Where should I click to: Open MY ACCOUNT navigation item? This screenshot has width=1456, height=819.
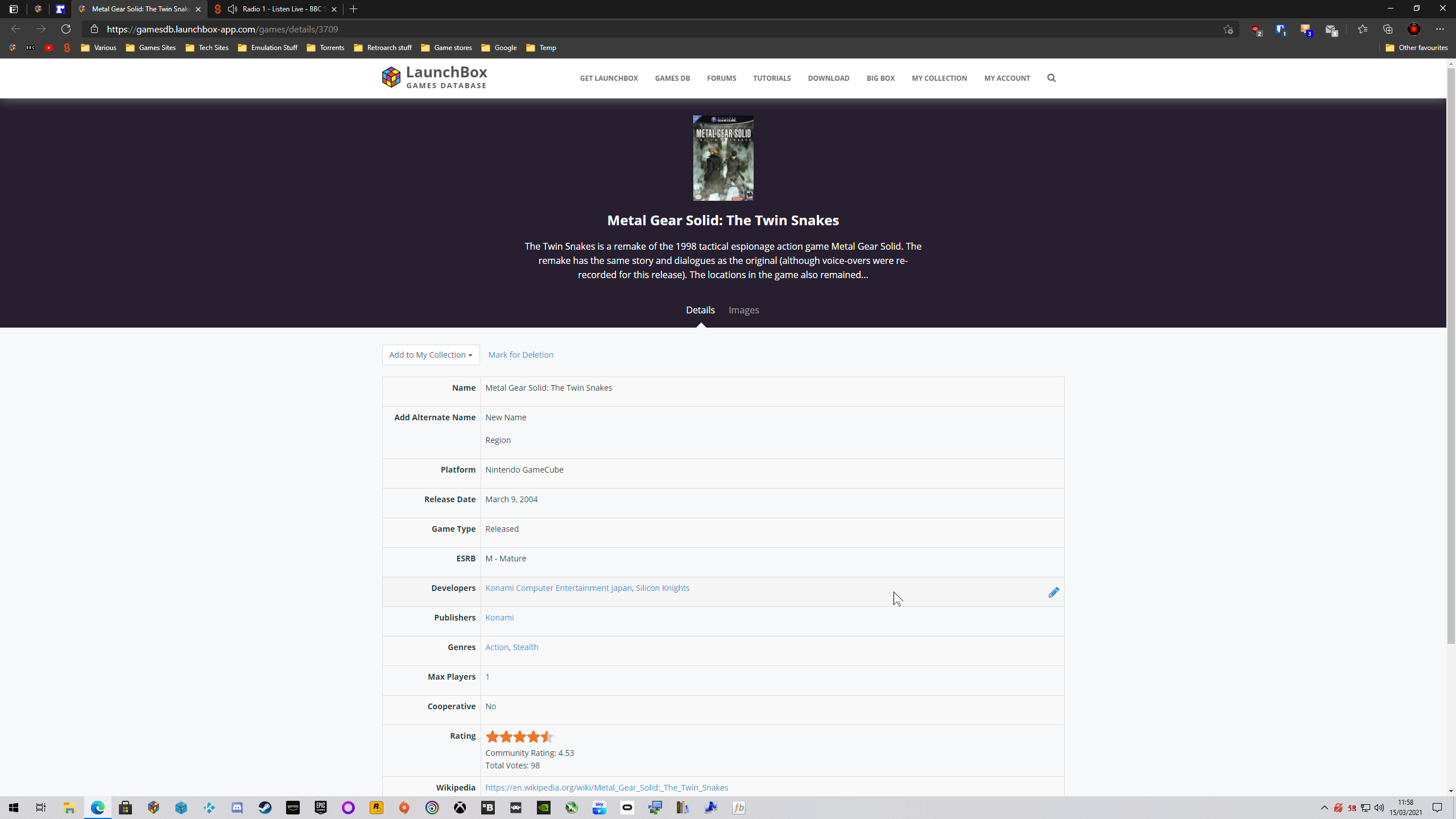tap(1007, 78)
